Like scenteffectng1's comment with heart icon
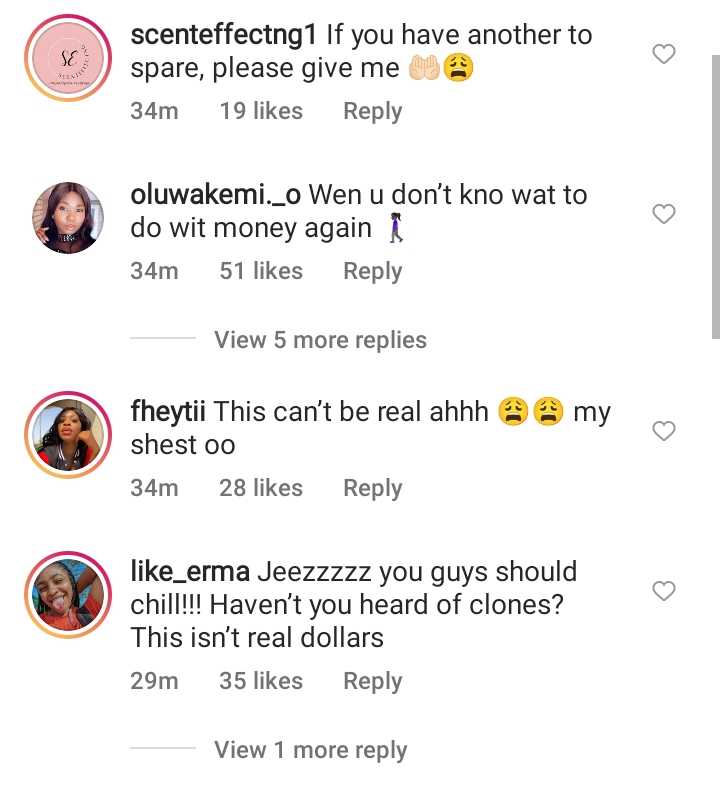This screenshot has width=720, height=787. (664, 54)
